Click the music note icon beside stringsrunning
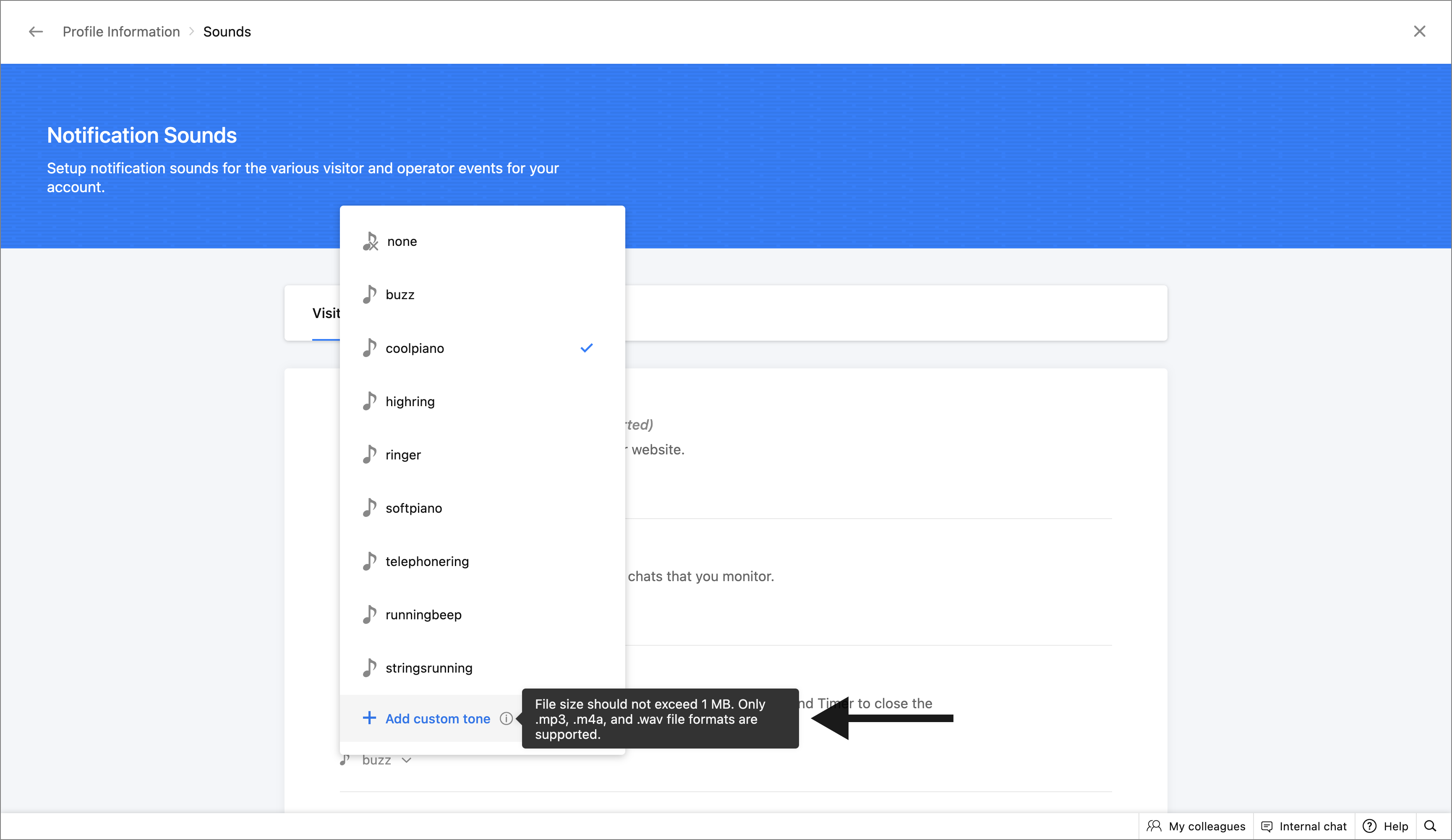 [369, 667]
